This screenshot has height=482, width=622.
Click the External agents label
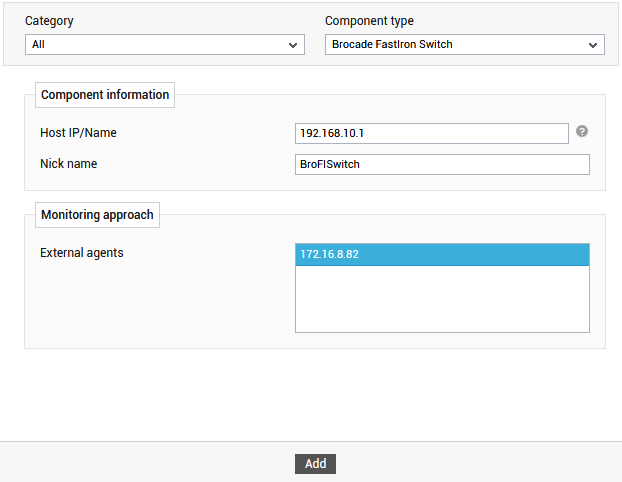[x=82, y=253]
